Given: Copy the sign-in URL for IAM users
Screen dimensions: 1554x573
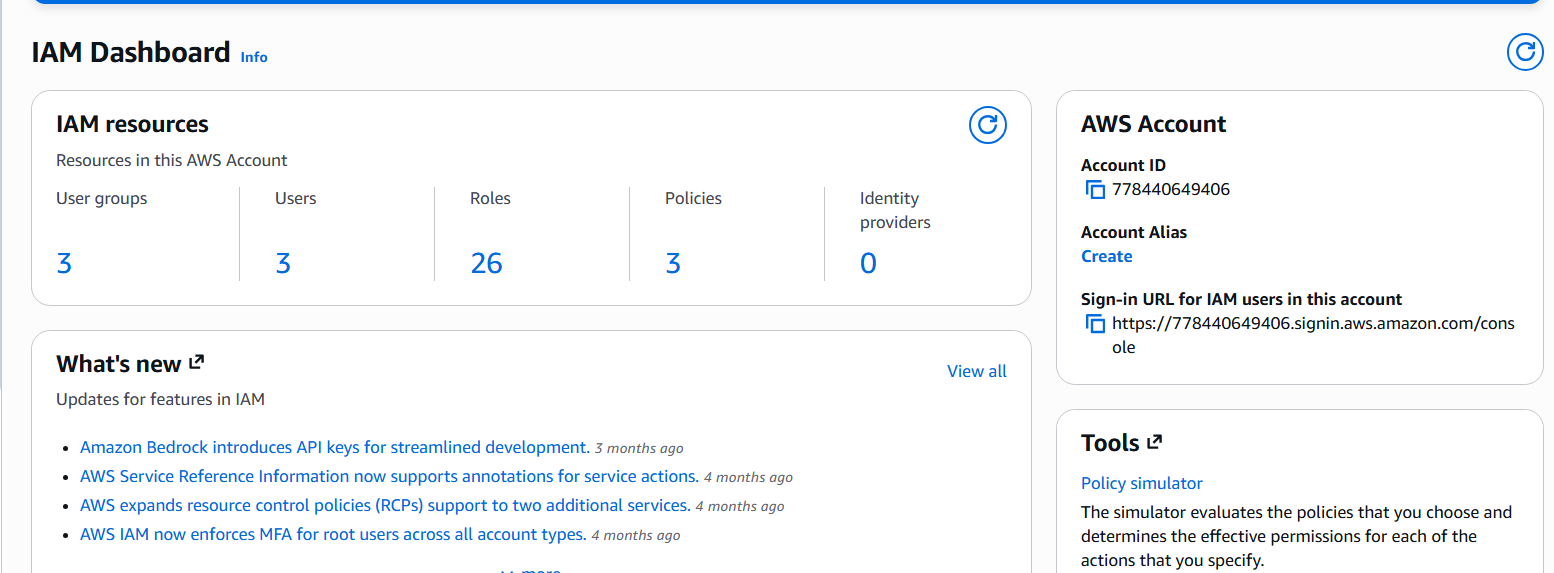Looking at the screenshot, I should click(1095, 324).
